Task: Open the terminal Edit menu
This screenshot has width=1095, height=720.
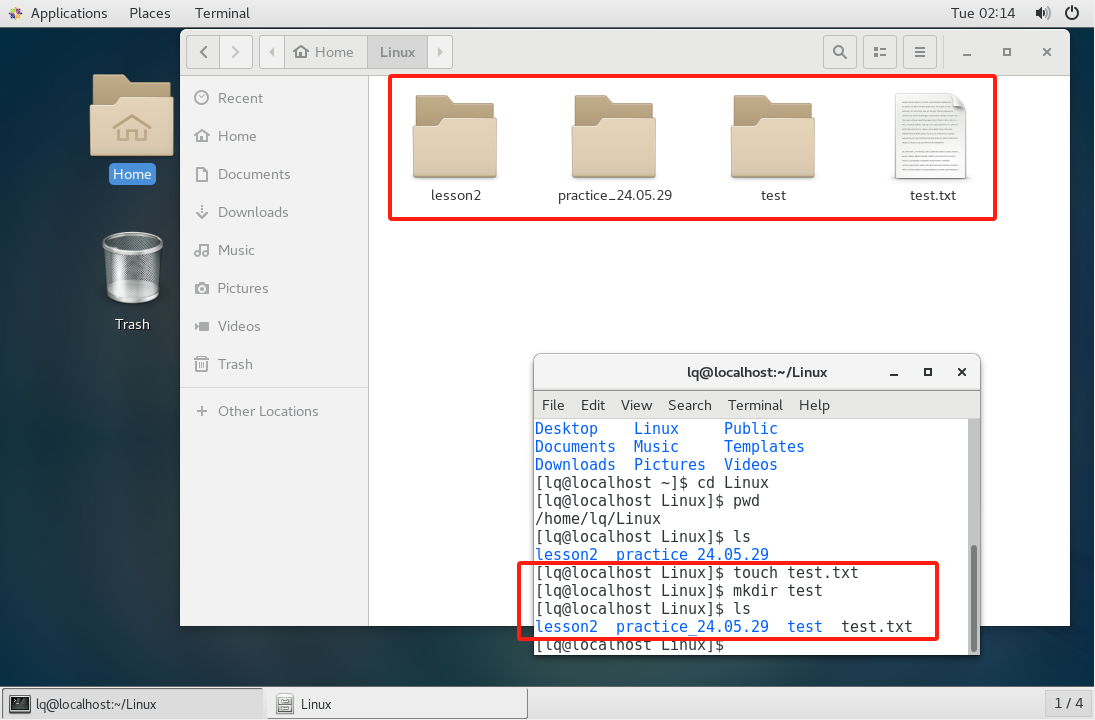Action: [x=593, y=406]
